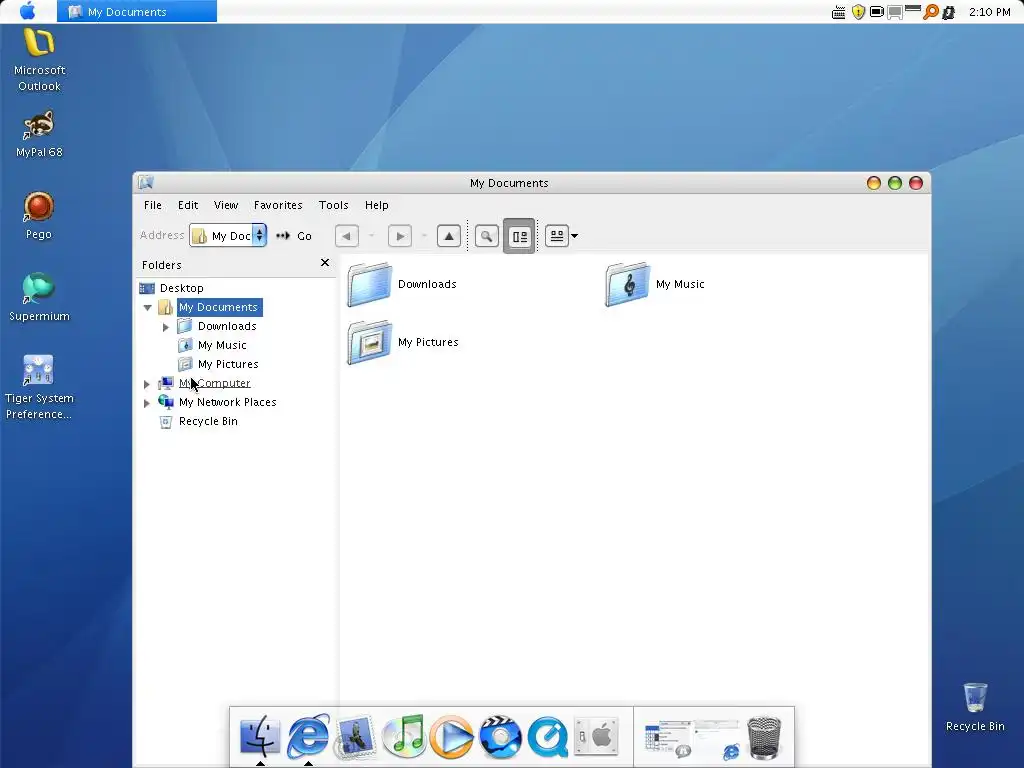Select My Music in the folder tree

(x=222, y=345)
